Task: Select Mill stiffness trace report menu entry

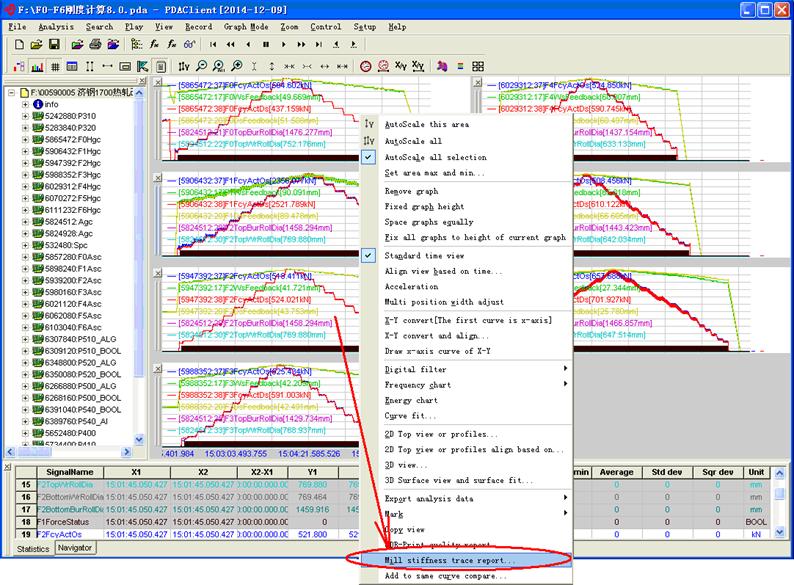Action: pos(466,560)
